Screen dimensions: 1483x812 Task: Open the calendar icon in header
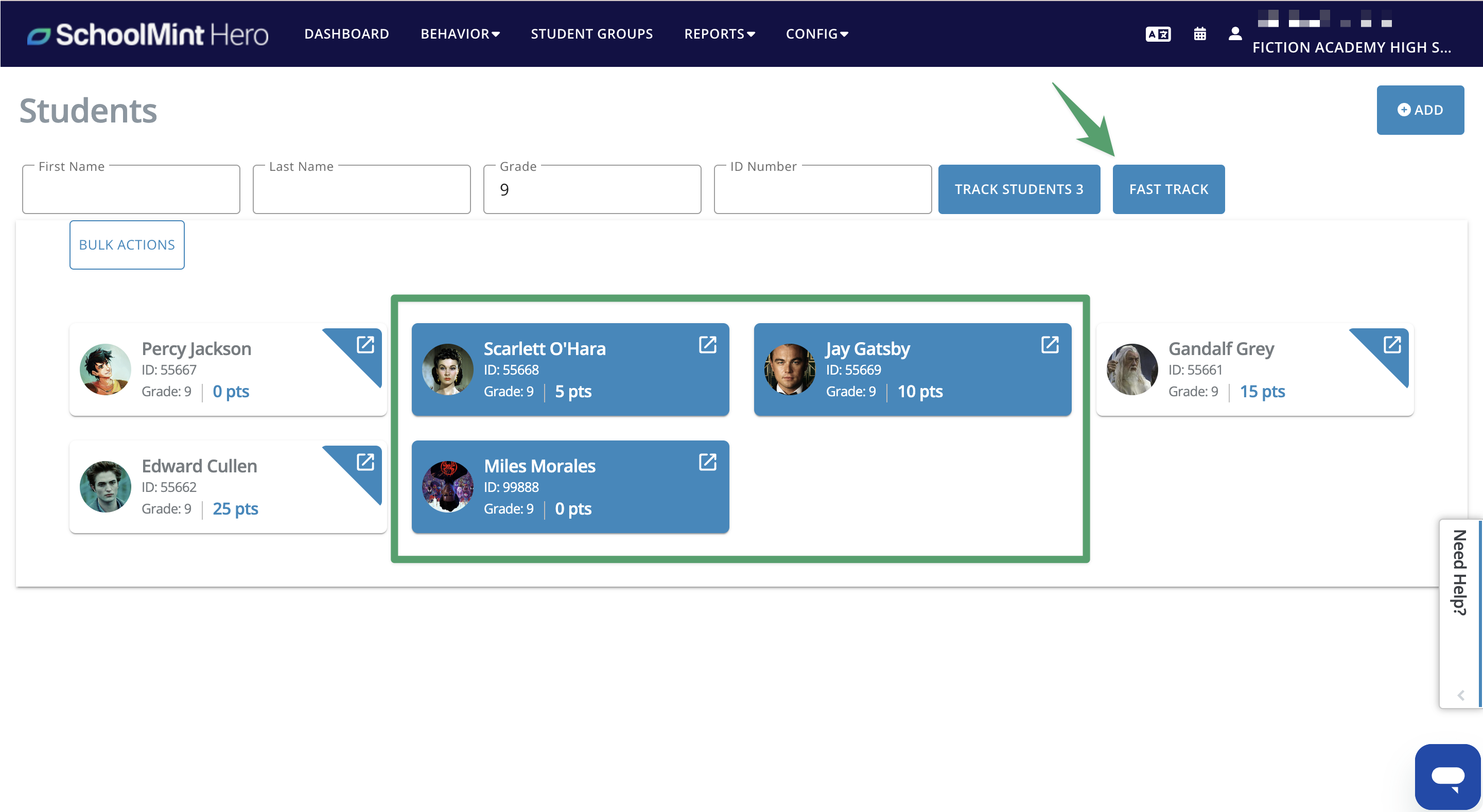[1200, 34]
